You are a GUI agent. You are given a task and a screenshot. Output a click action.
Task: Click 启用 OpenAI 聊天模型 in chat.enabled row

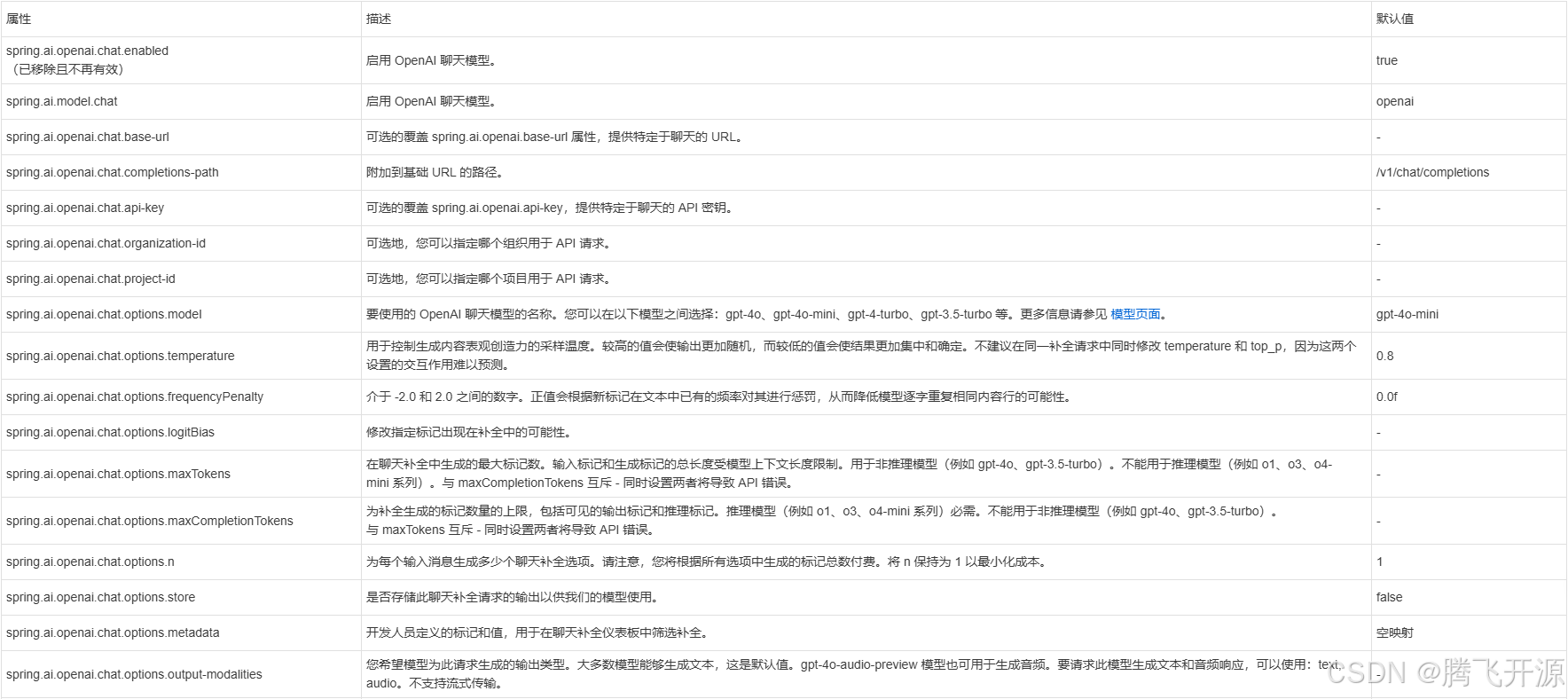tap(432, 60)
